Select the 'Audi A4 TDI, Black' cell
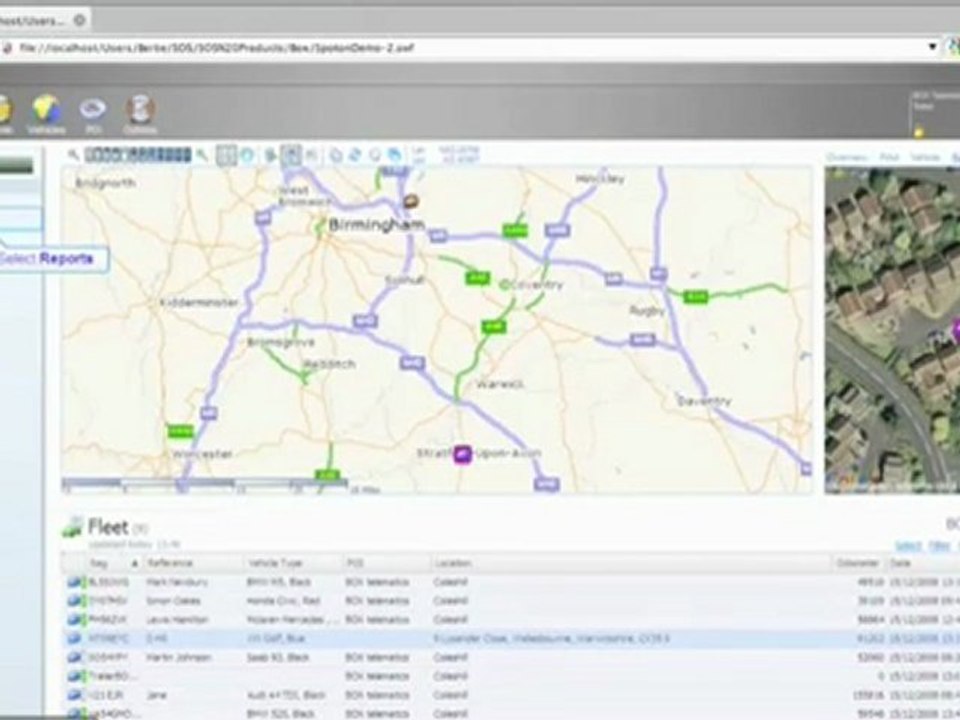This screenshot has height=720, width=960. click(x=286, y=695)
